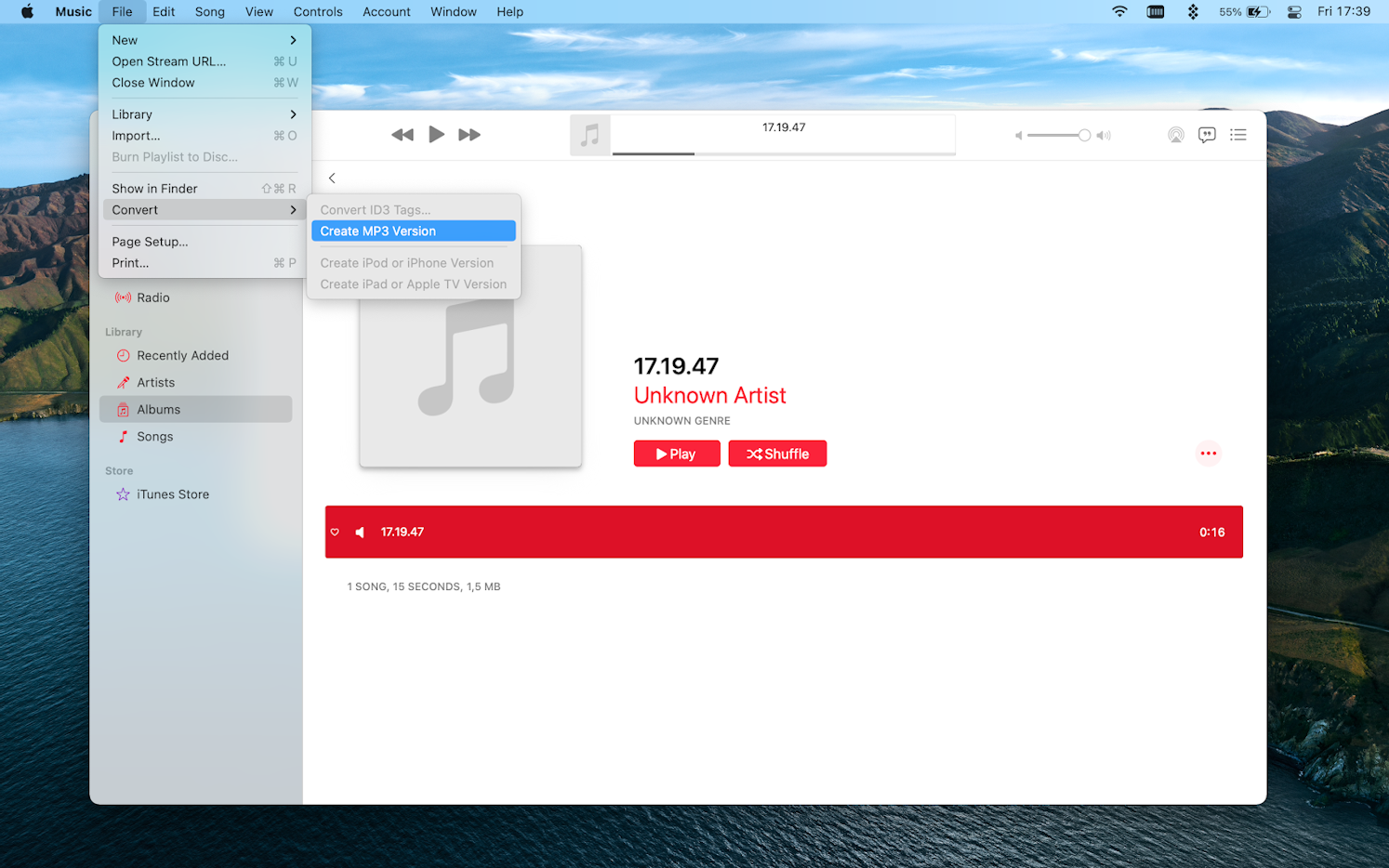1389x868 pixels.
Task: Select Radio in the sidebar
Action: [152, 297]
